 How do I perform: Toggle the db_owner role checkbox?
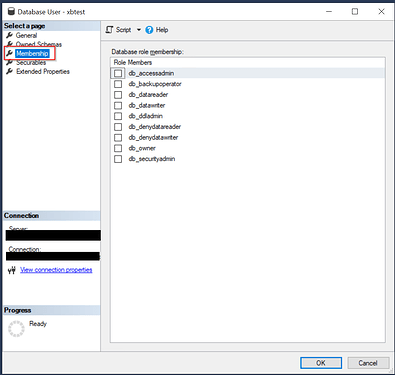118,148
